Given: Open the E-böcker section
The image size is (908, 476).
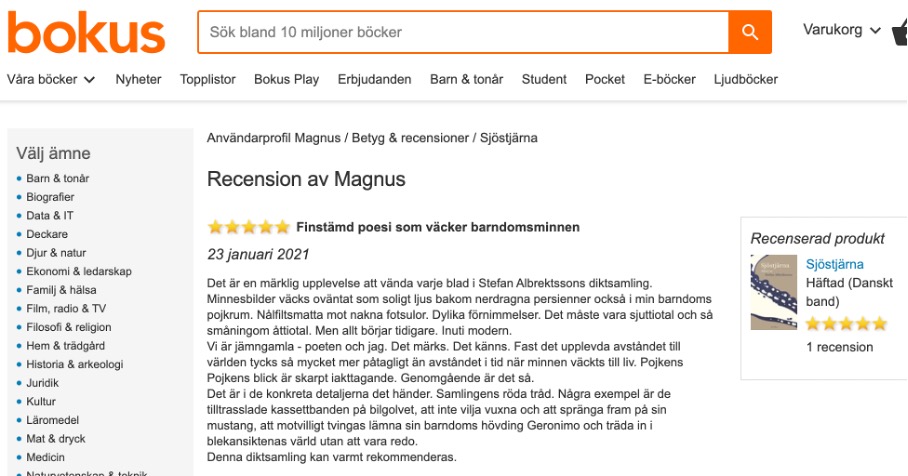Looking at the screenshot, I should pos(669,79).
